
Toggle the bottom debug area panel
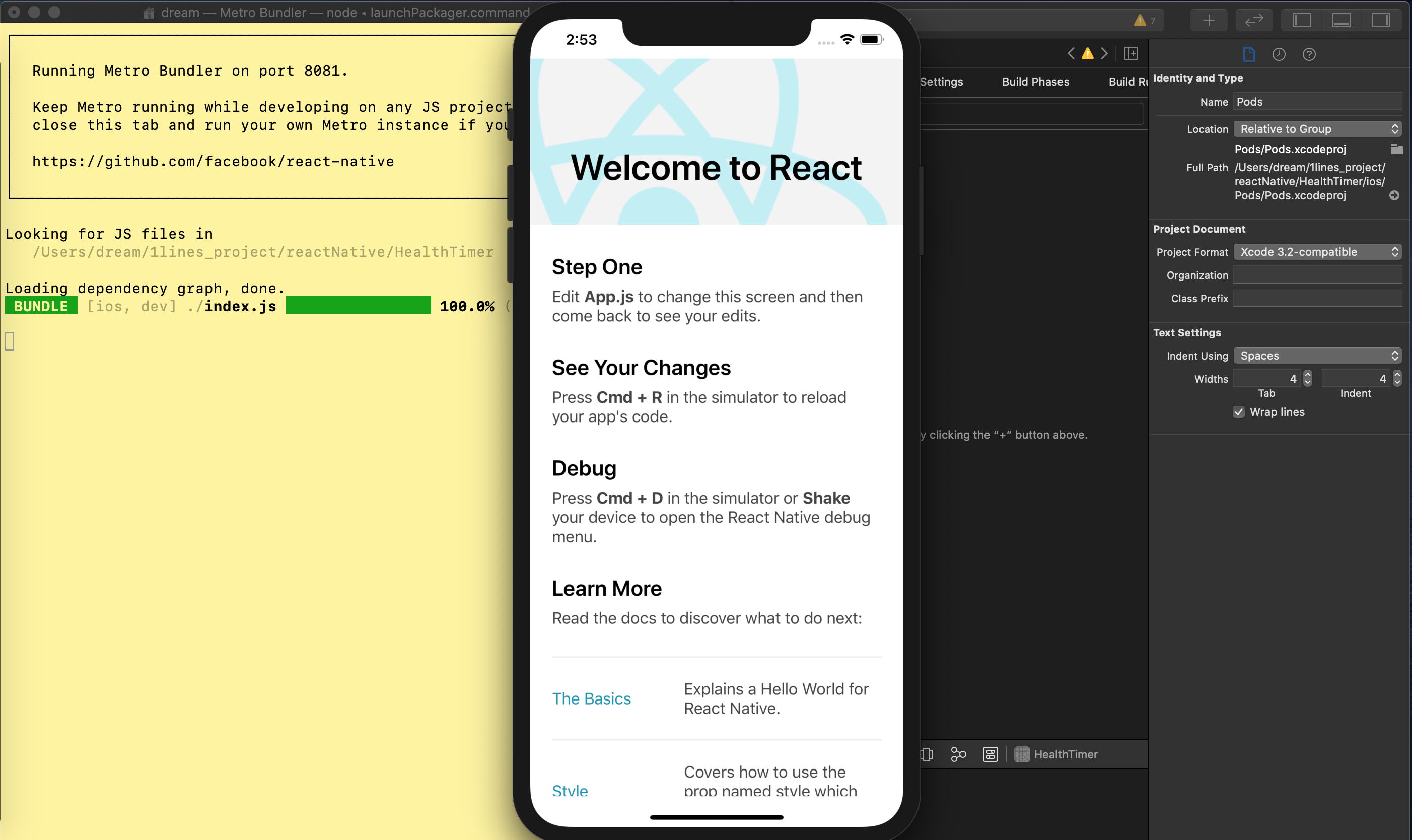point(1340,20)
